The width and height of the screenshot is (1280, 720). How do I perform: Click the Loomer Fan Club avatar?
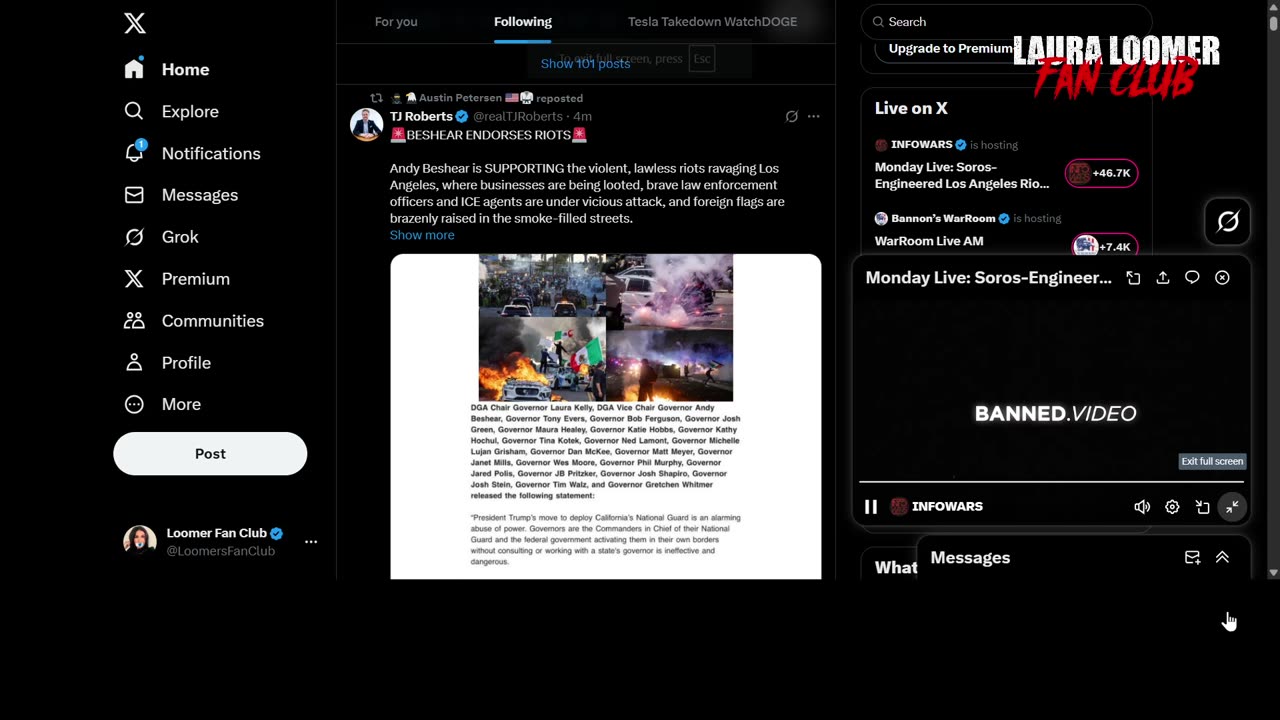[140, 541]
